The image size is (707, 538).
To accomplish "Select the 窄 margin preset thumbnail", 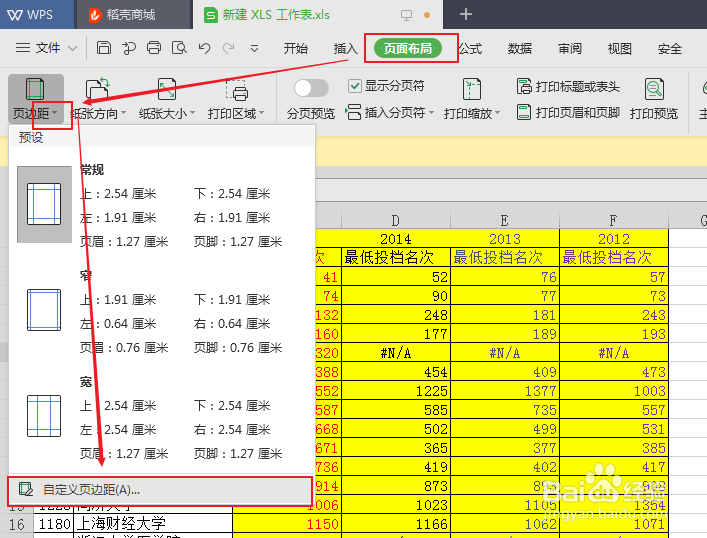I will point(44,310).
